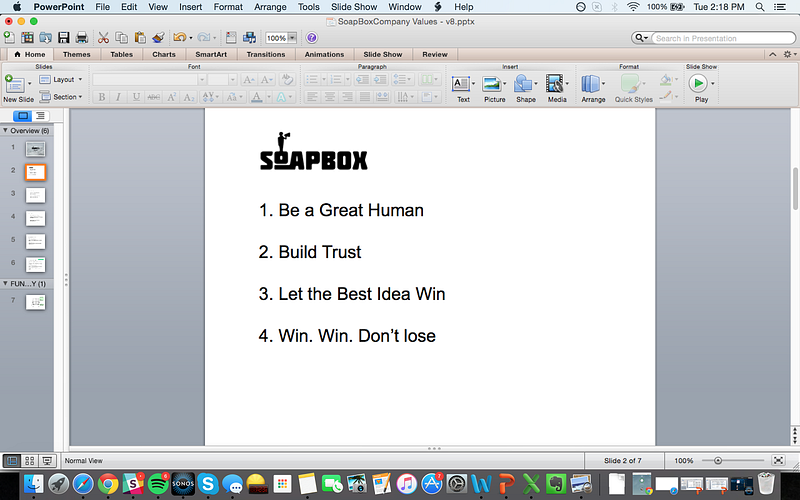Viewport: 800px width, 500px height.
Task: Click the Print icon in the toolbar
Action: 82,38
